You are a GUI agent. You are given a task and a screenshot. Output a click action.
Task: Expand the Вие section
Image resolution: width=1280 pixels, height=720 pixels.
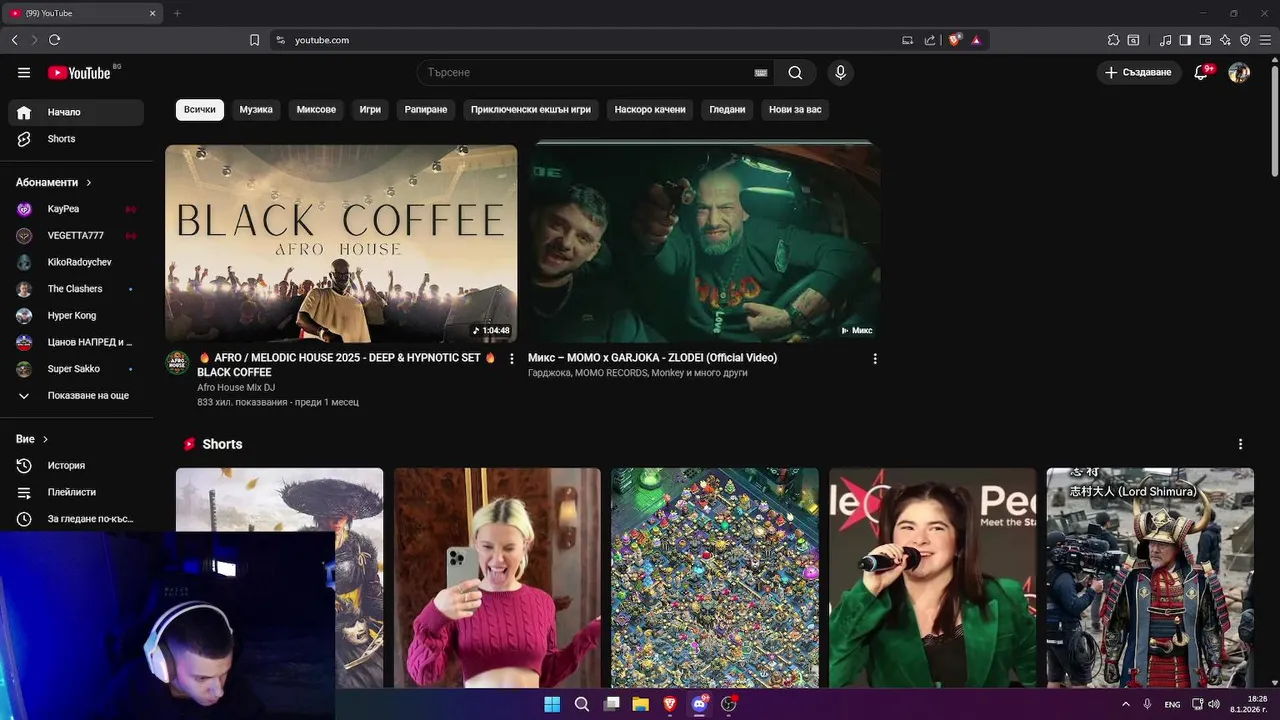coord(32,439)
